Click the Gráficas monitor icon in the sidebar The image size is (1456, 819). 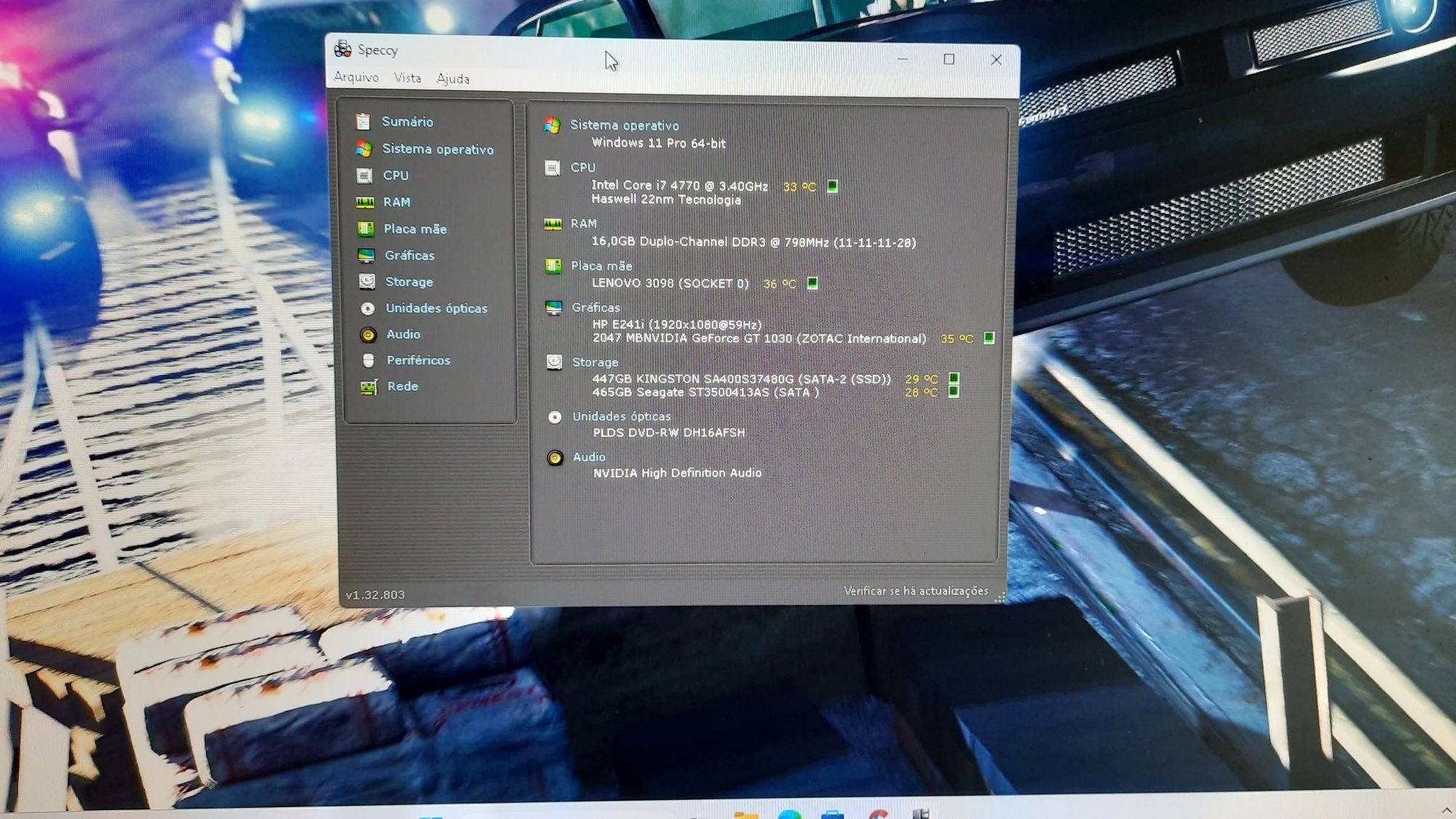(x=366, y=256)
